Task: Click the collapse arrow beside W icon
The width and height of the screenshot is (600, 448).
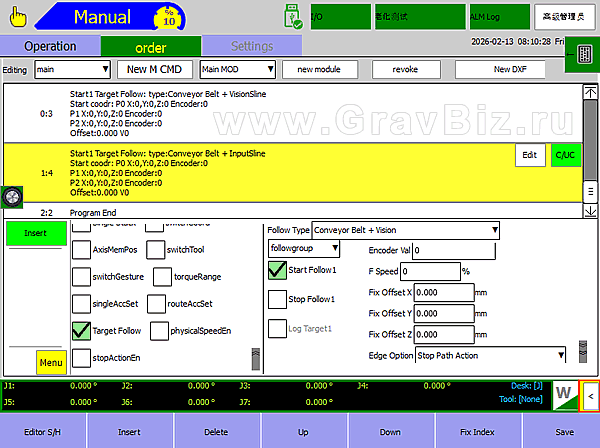Action: [x=589, y=396]
